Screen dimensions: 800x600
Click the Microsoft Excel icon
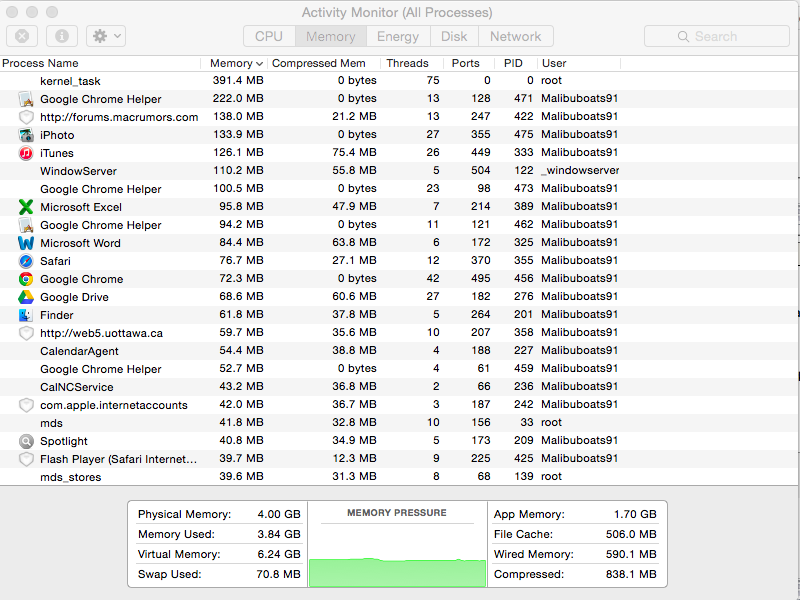pos(26,207)
